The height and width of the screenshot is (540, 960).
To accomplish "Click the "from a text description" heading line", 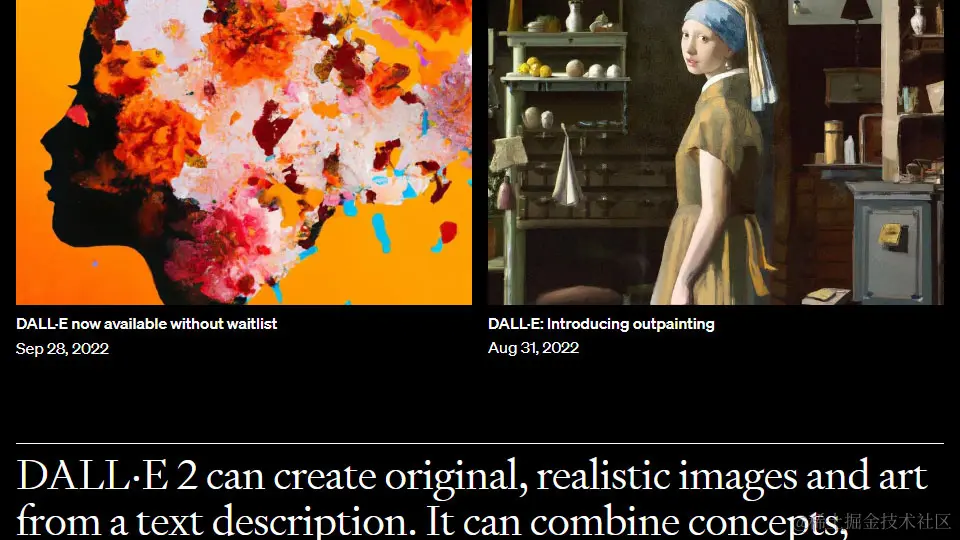I will point(211,522).
